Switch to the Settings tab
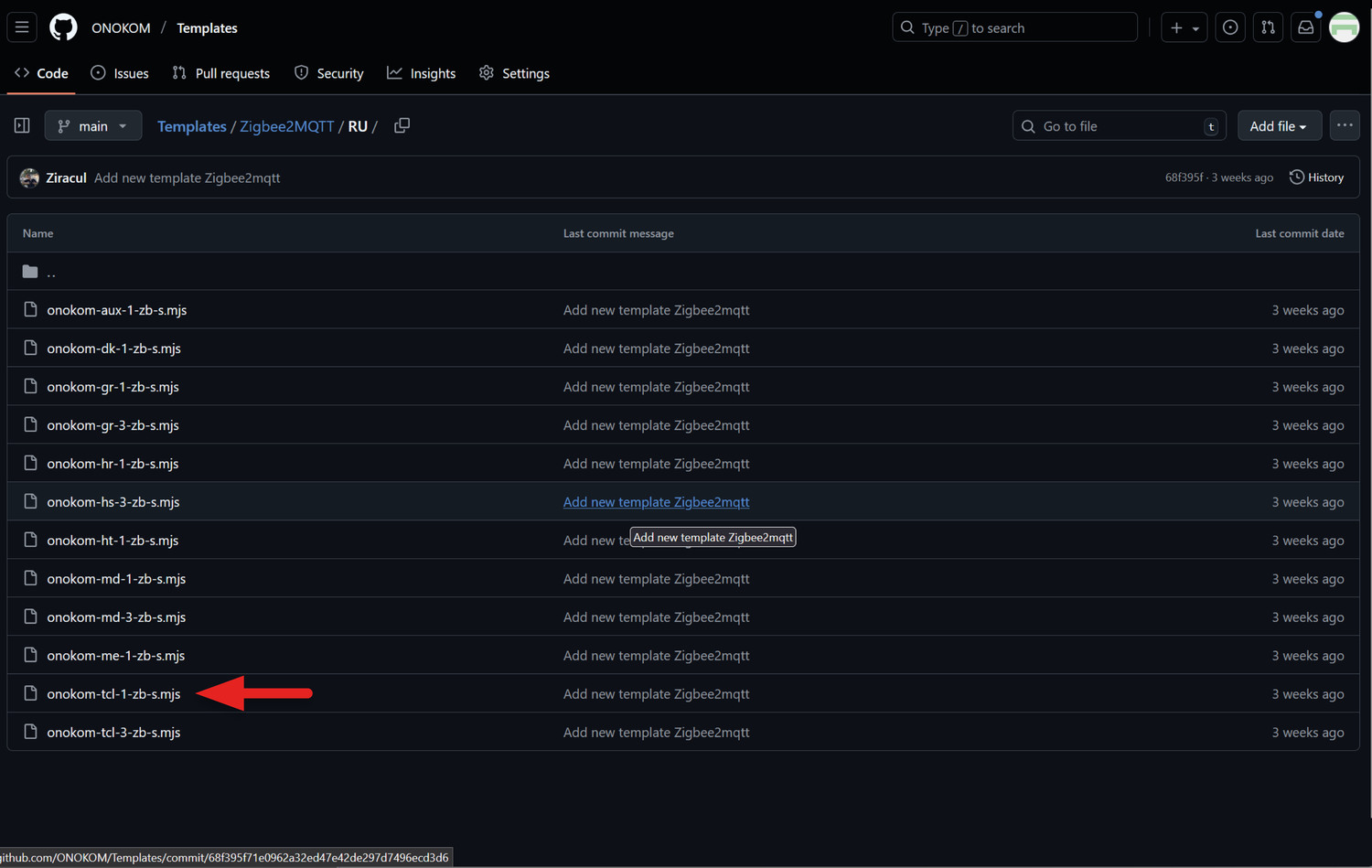The image size is (1372, 868). click(x=514, y=73)
